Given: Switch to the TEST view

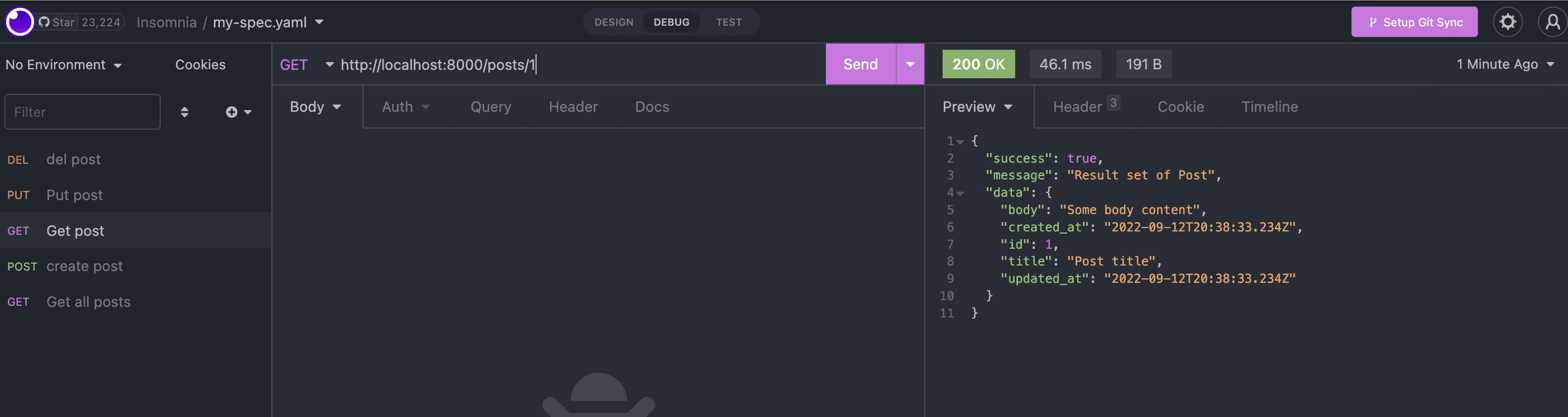Looking at the screenshot, I should [x=728, y=22].
